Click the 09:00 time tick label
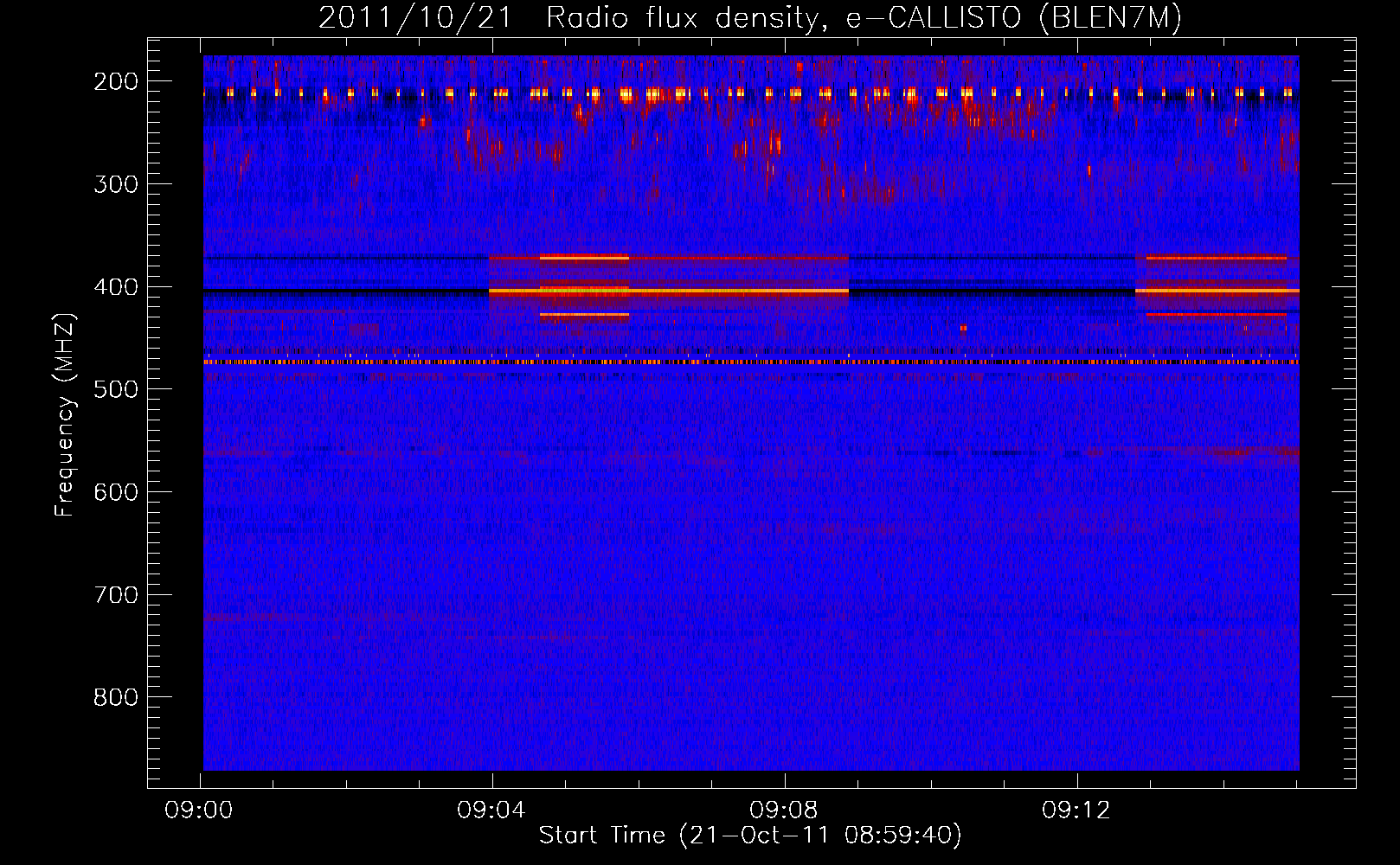Screen dimensions: 1400x865 coord(200,810)
